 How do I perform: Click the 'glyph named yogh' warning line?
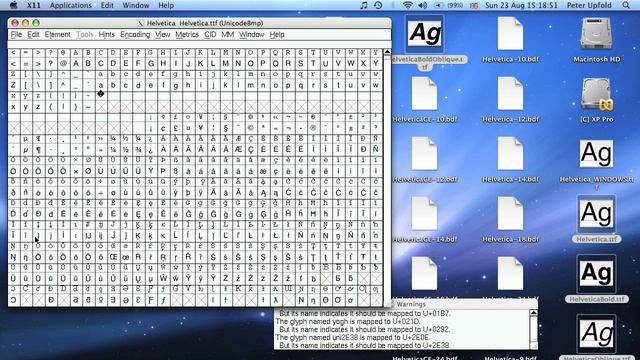point(347,321)
